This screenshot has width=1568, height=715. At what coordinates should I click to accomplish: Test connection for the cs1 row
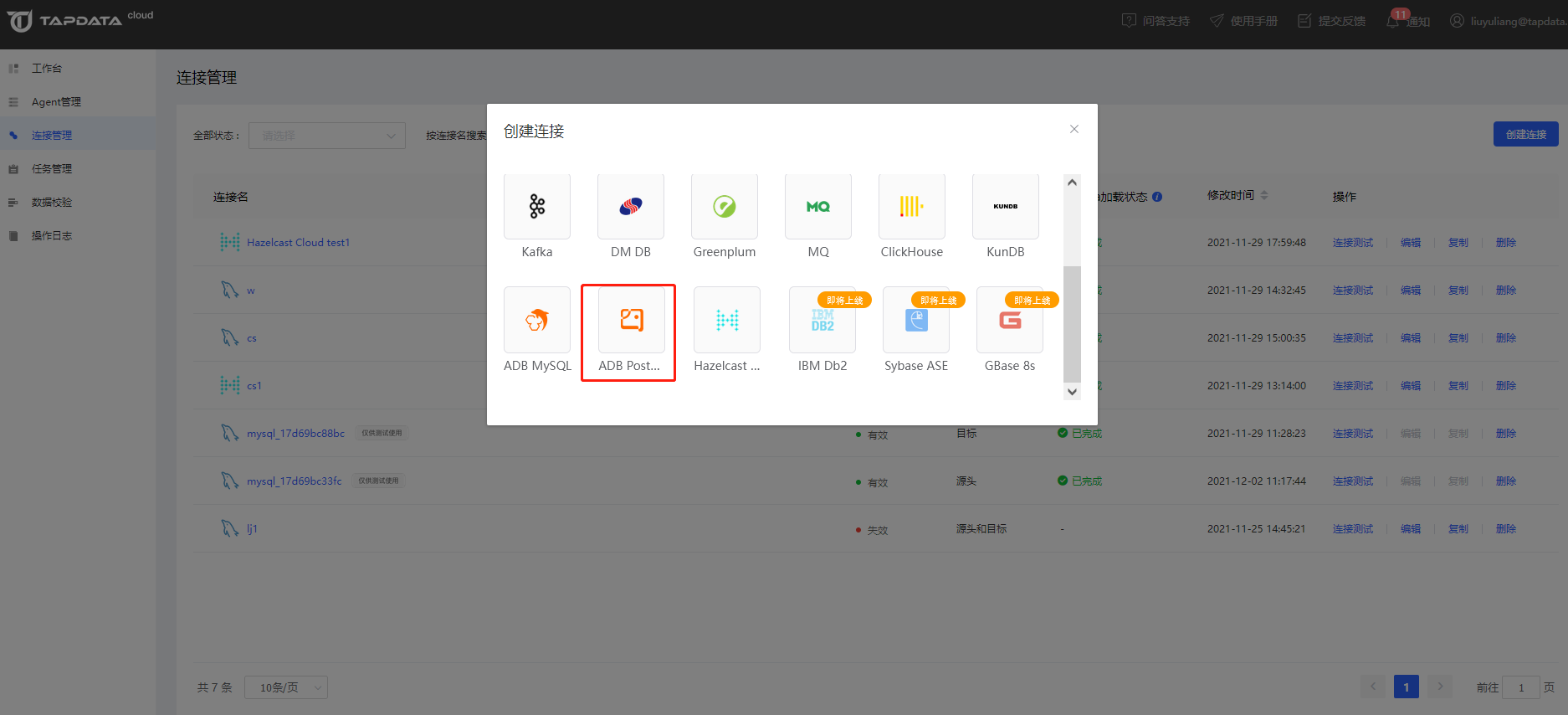pos(1353,385)
